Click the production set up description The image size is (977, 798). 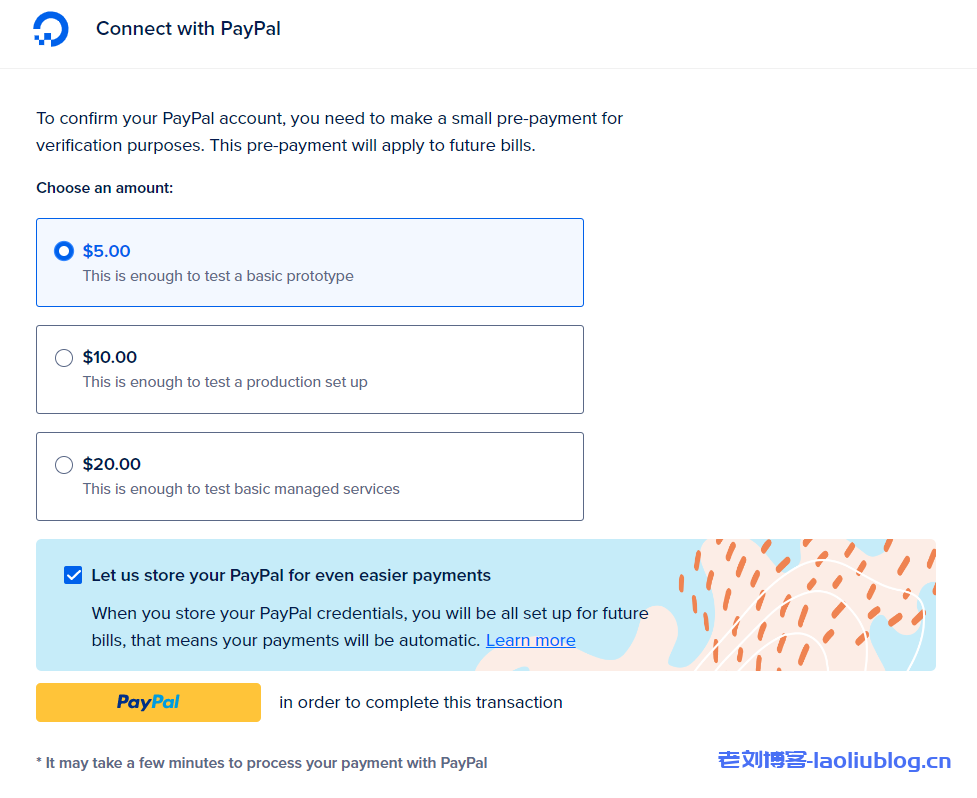pyautogui.click(x=225, y=382)
